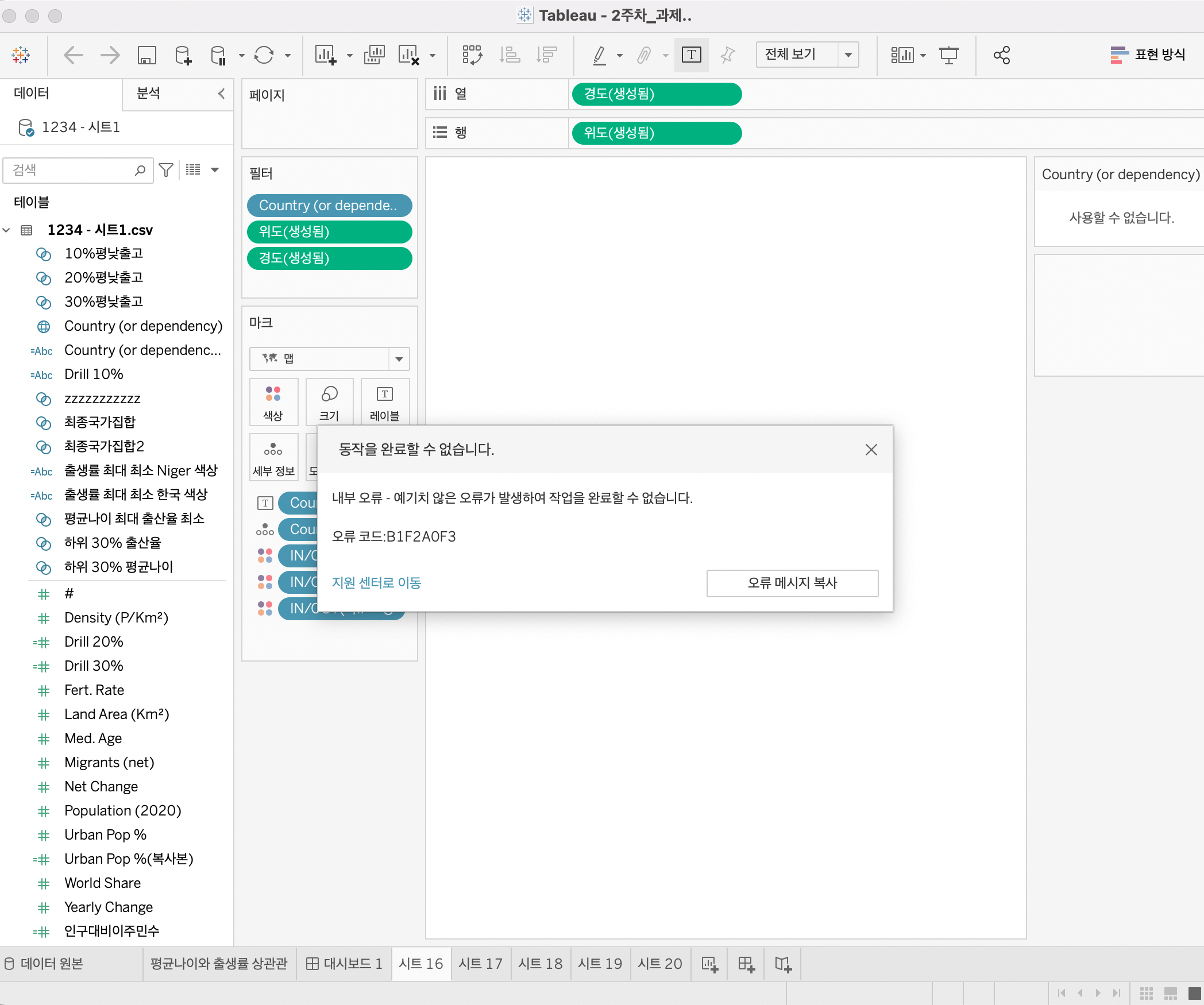1204x1005 pixels.
Task: Open the 색상 color card in Marks
Action: [273, 402]
